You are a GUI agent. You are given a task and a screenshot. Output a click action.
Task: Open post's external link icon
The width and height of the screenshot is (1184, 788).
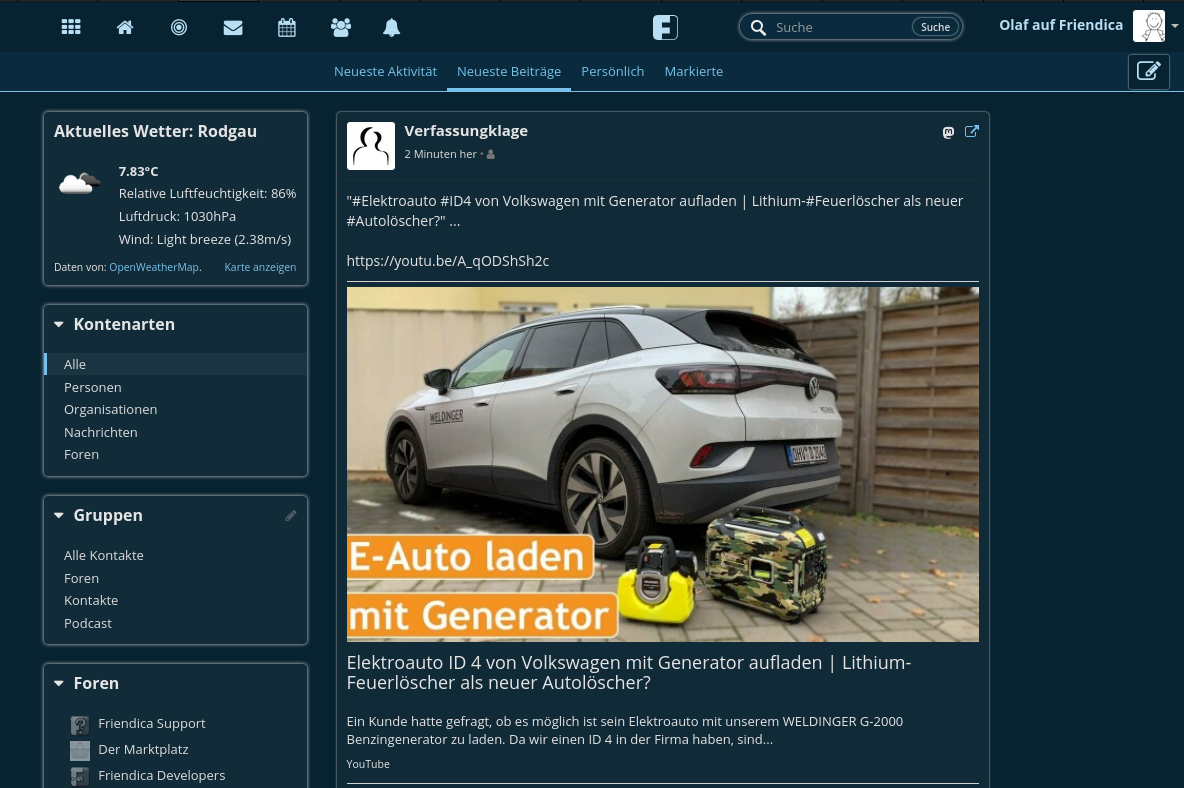(x=972, y=131)
